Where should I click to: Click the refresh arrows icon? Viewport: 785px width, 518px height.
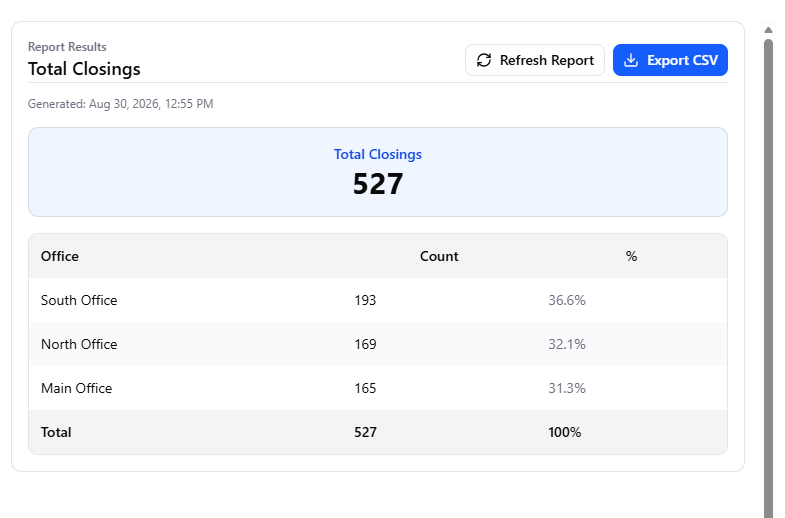[484, 60]
